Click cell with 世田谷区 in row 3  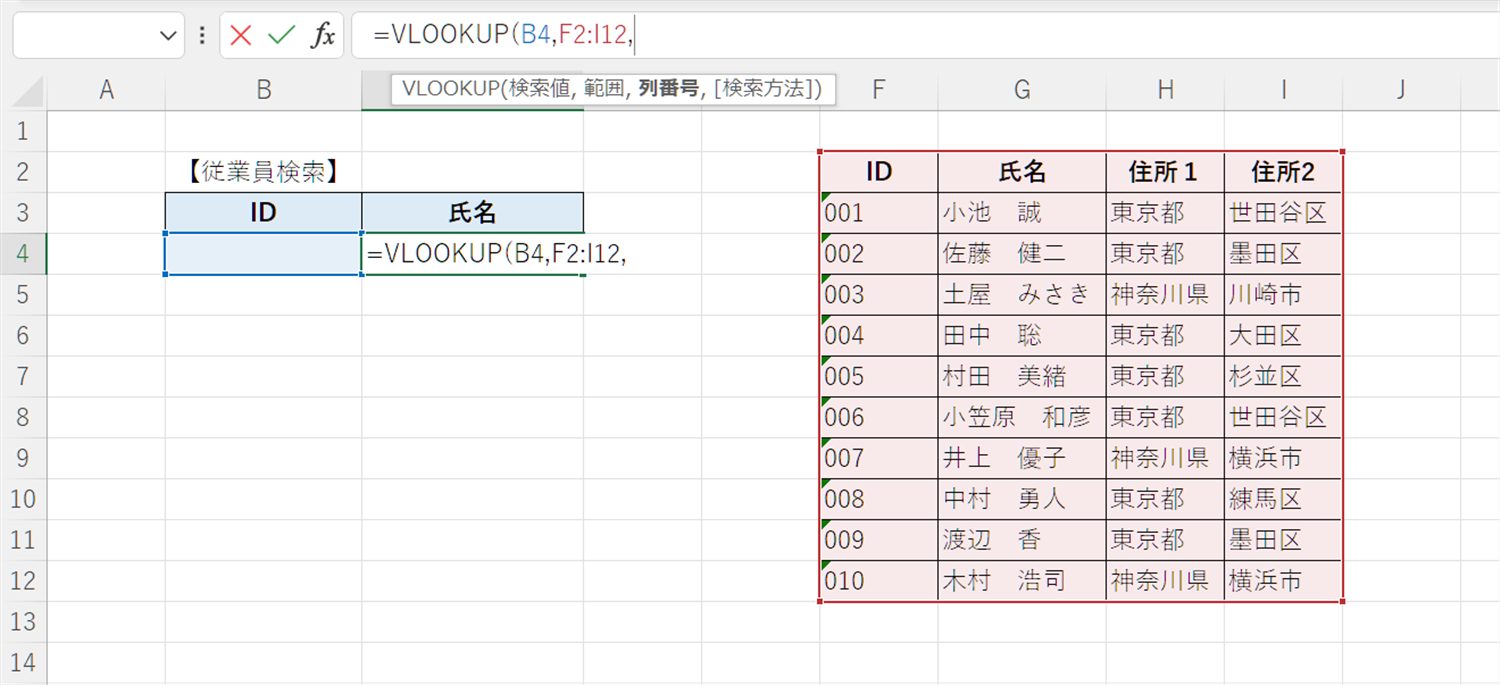[x=1282, y=213]
